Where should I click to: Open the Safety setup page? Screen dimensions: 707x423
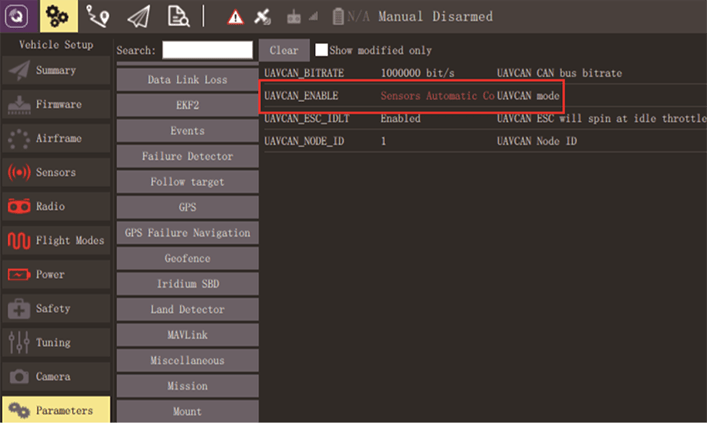pos(55,309)
